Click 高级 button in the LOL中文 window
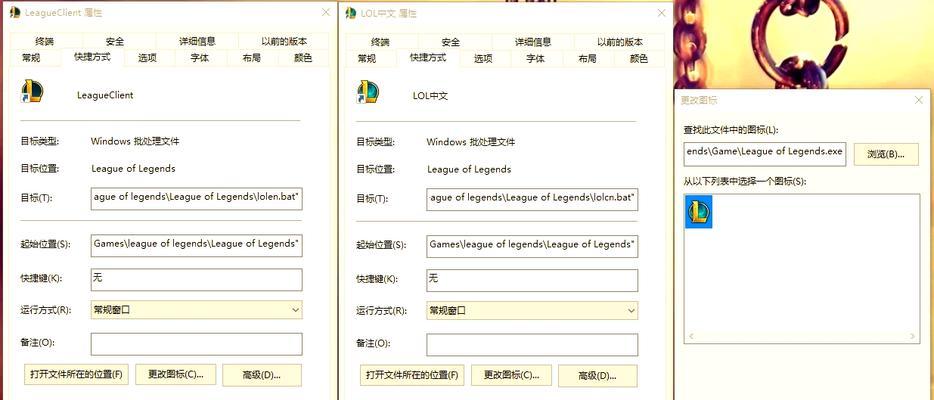This screenshot has height=400, width=934. [597, 376]
